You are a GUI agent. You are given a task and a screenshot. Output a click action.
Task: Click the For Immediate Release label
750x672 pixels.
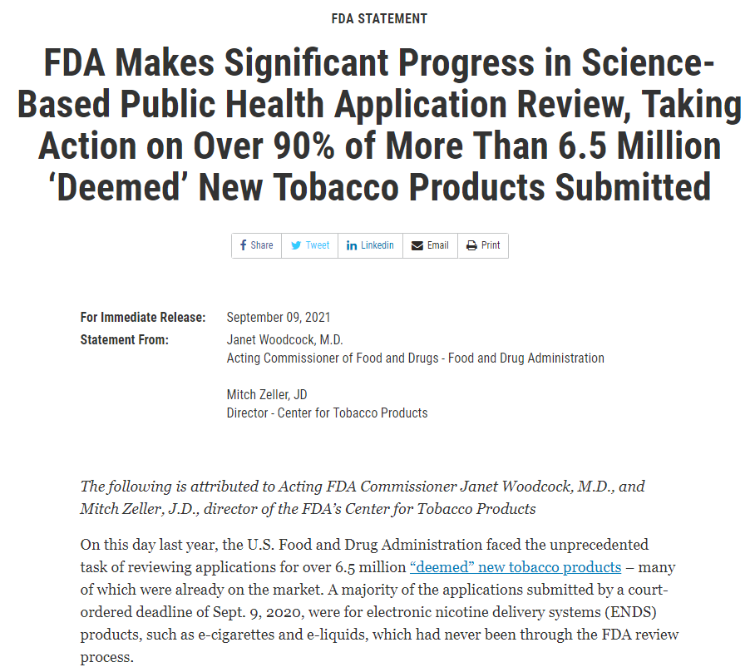coord(143,318)
